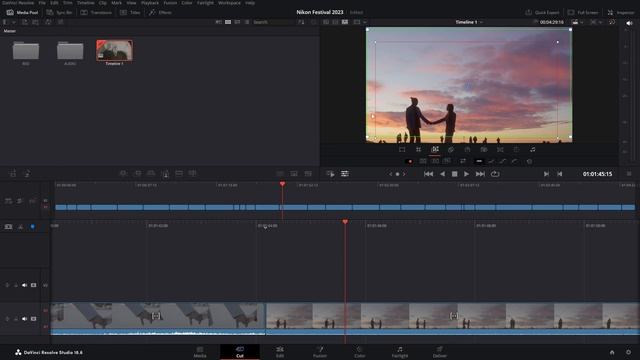Open project settings gear
This screenshot has height=360, width=640.
coord(628,352)
